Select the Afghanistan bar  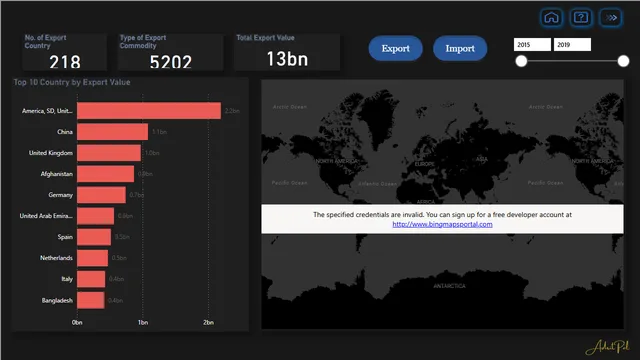point(106,174)
